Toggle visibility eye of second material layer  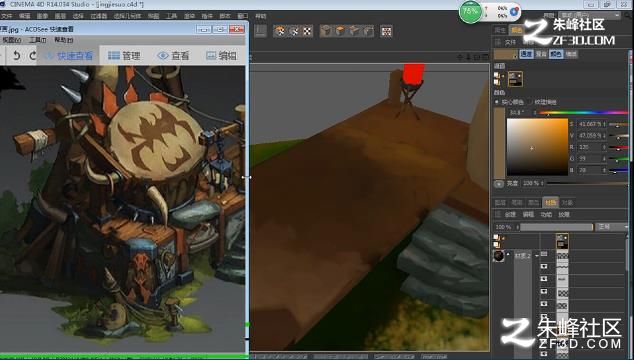pos(544,266)
